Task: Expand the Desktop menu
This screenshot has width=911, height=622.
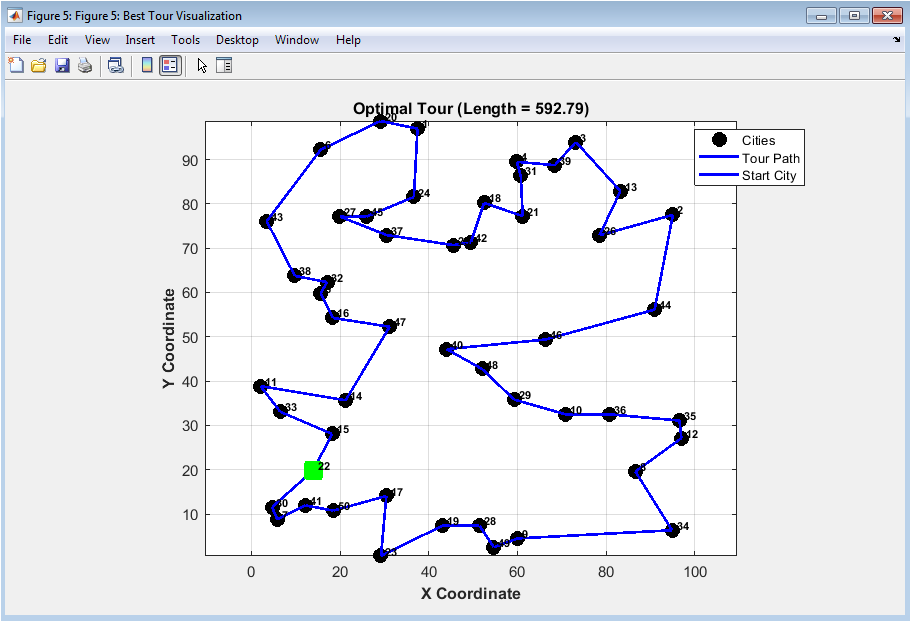Action: (x=237, y=40)
